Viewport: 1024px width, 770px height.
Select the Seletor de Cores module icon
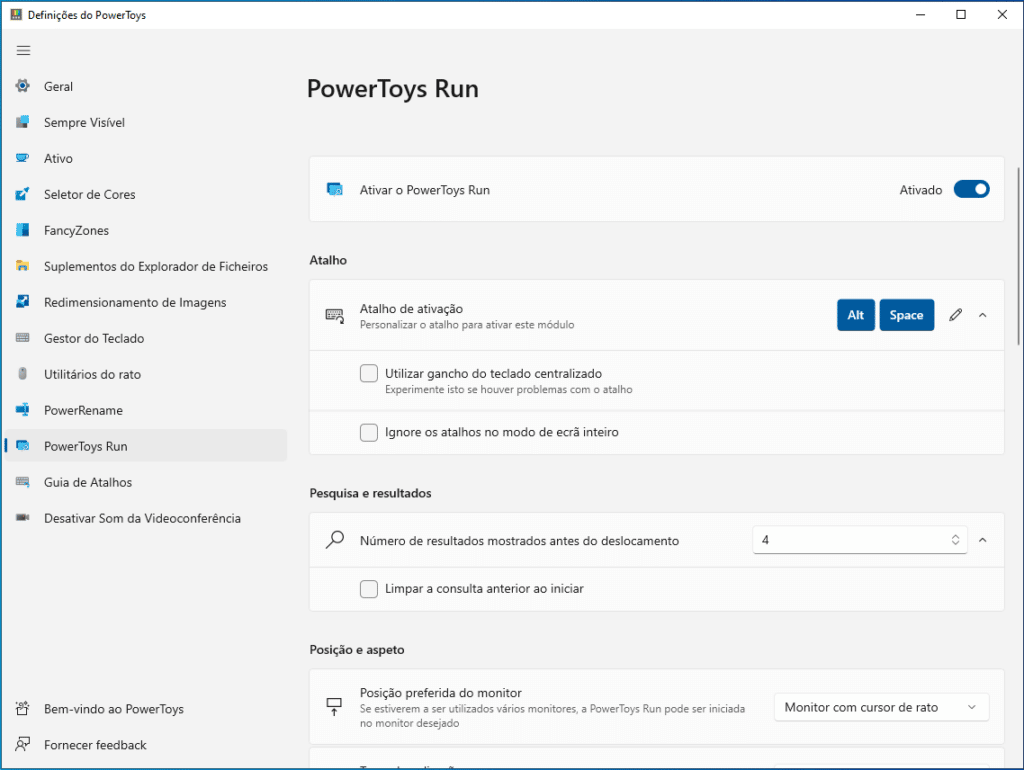point(22,194)
